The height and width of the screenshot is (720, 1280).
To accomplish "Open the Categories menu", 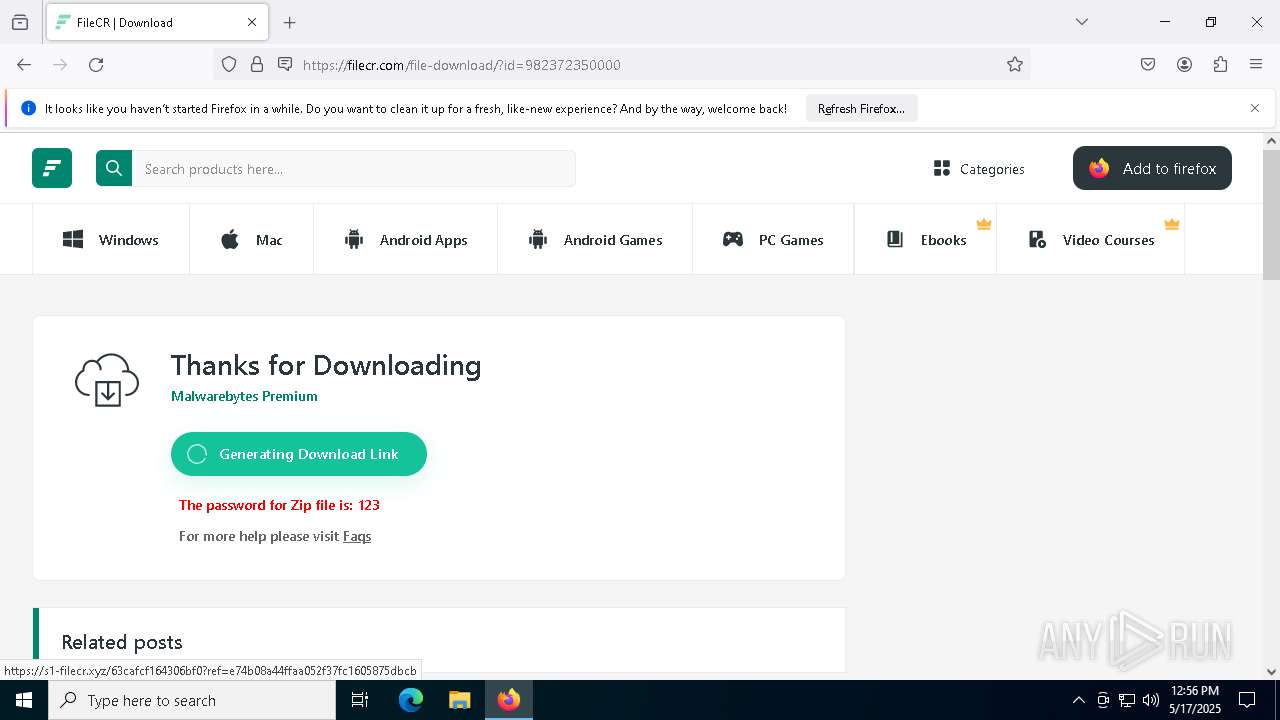I will click(979, 169).
